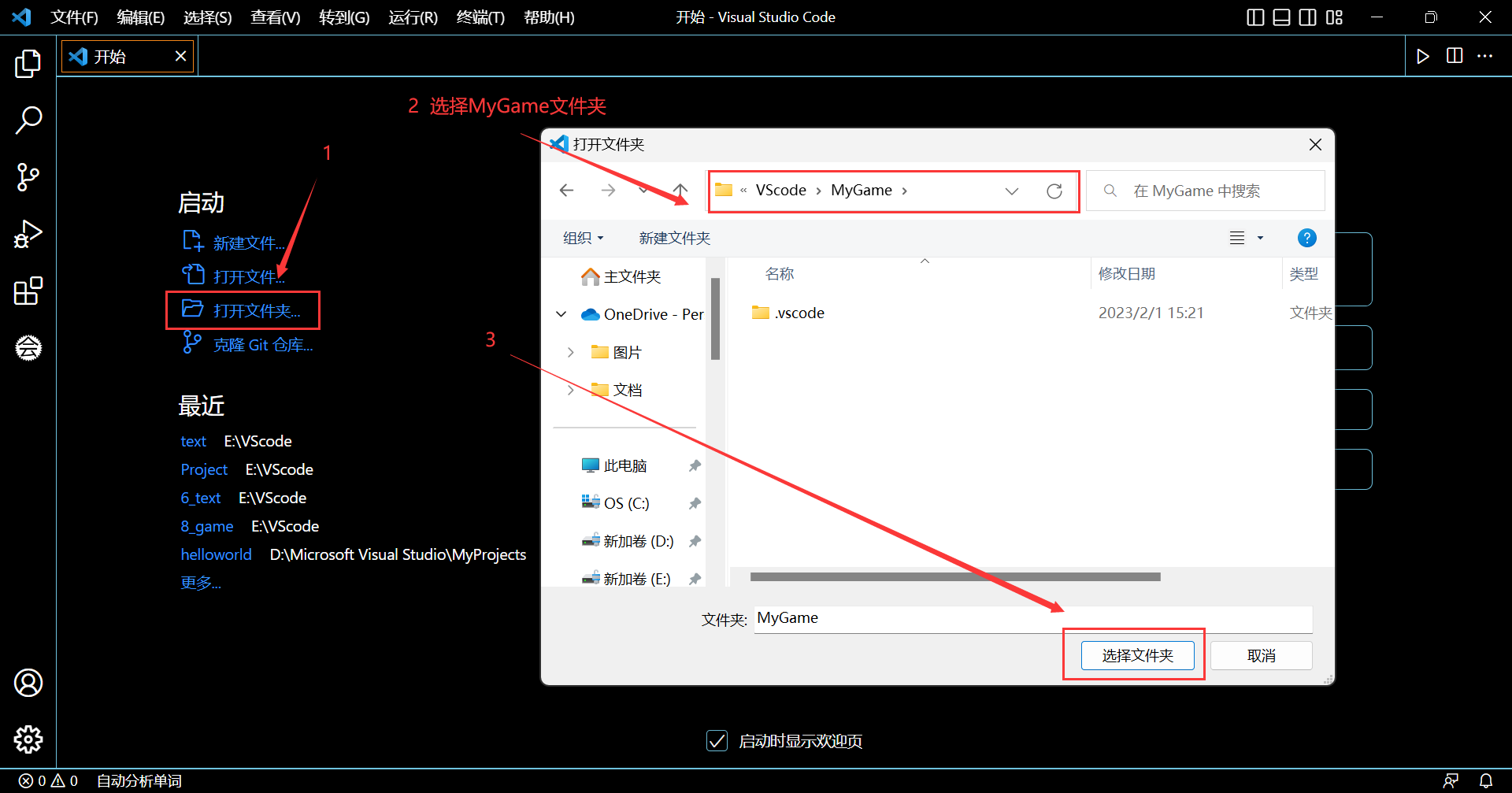Open the Run and Debug view

(x=28, y=234)
